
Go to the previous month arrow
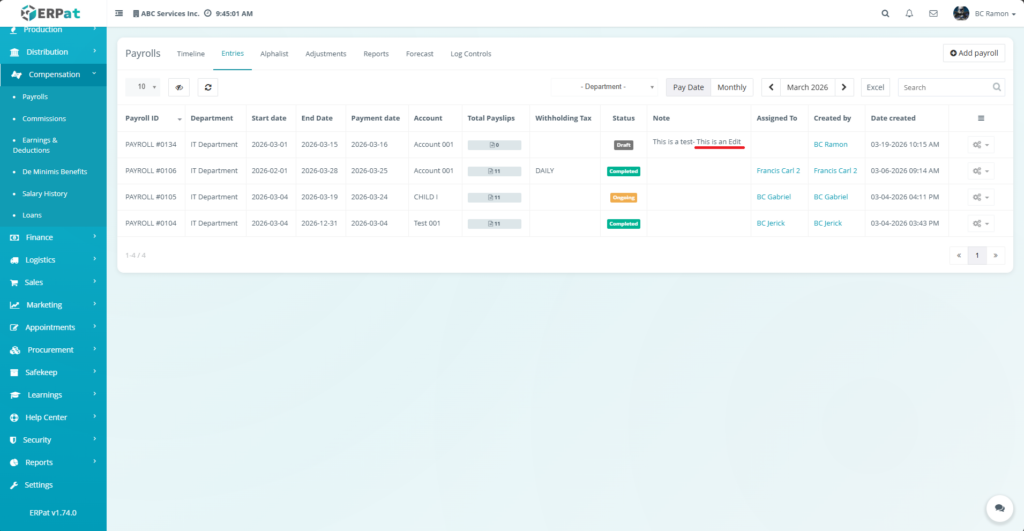771,87
